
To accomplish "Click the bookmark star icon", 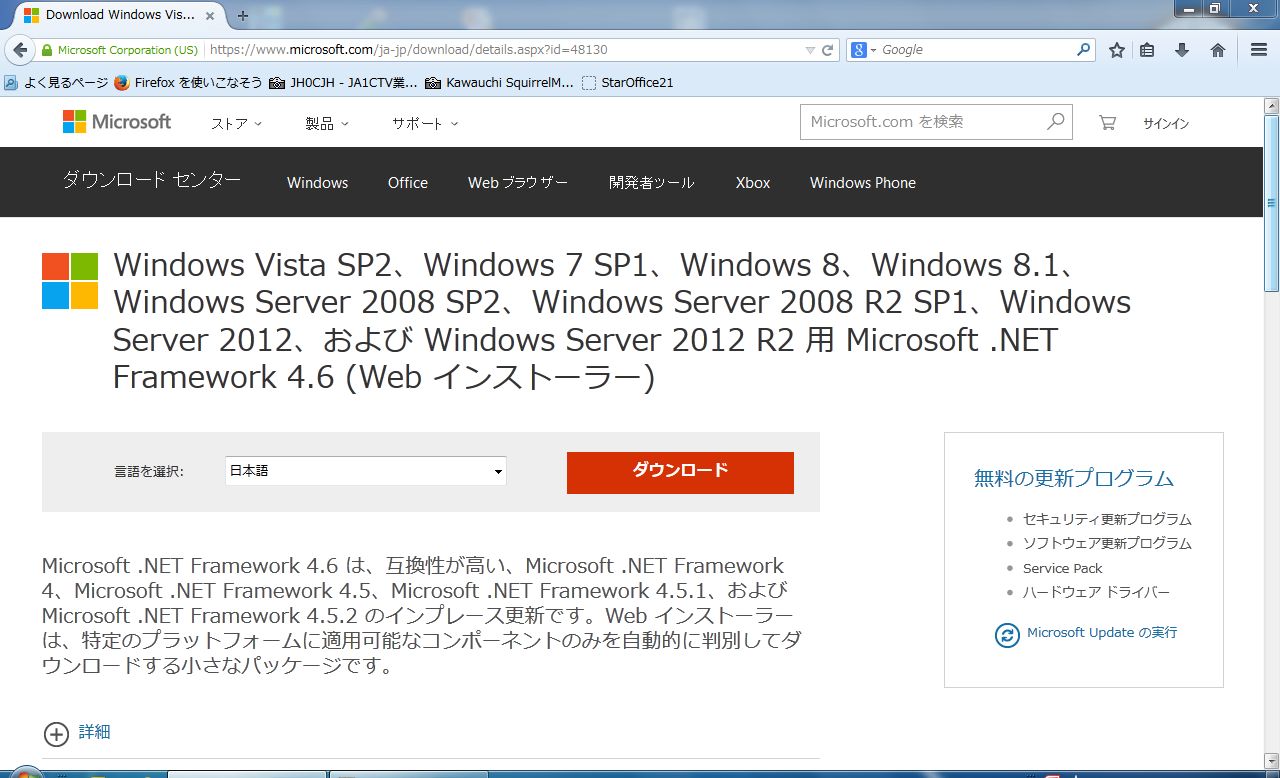I will tap(1117, 50).
